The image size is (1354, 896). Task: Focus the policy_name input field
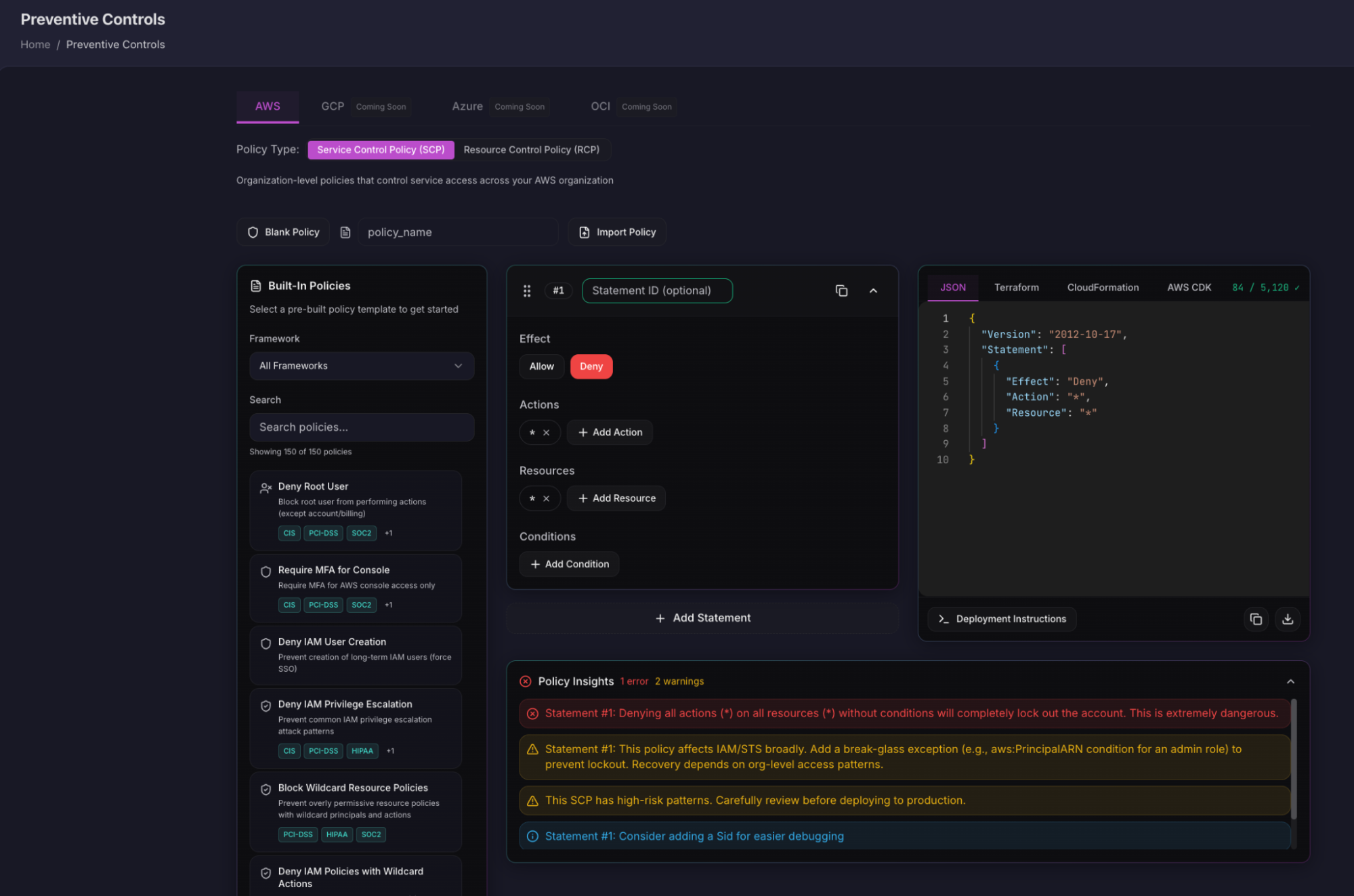point(458,232)
